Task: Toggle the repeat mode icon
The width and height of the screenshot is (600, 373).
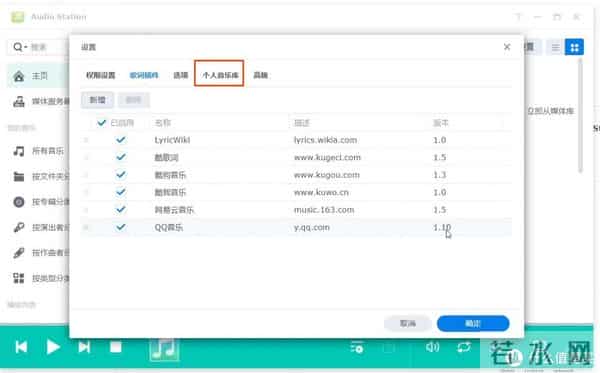Action: (x=464, y=347)
